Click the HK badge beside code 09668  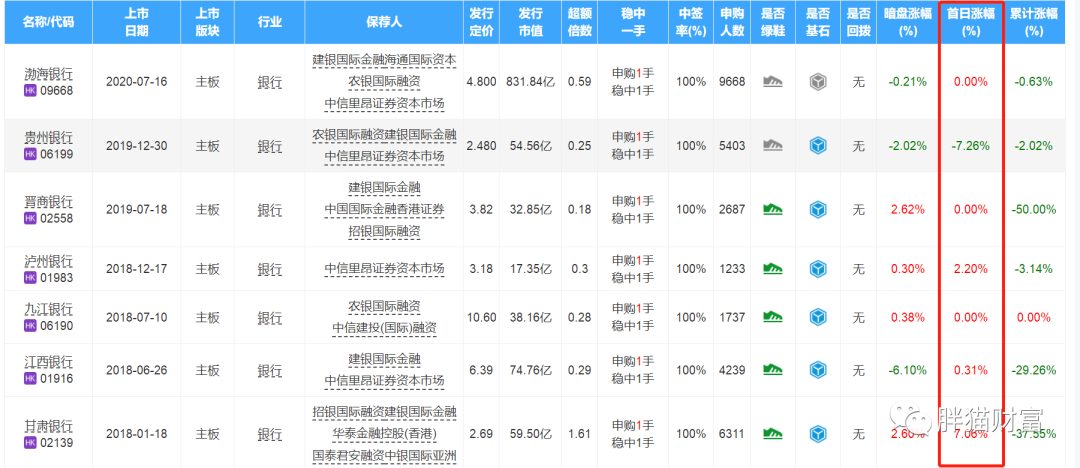(x=30, y=90)
